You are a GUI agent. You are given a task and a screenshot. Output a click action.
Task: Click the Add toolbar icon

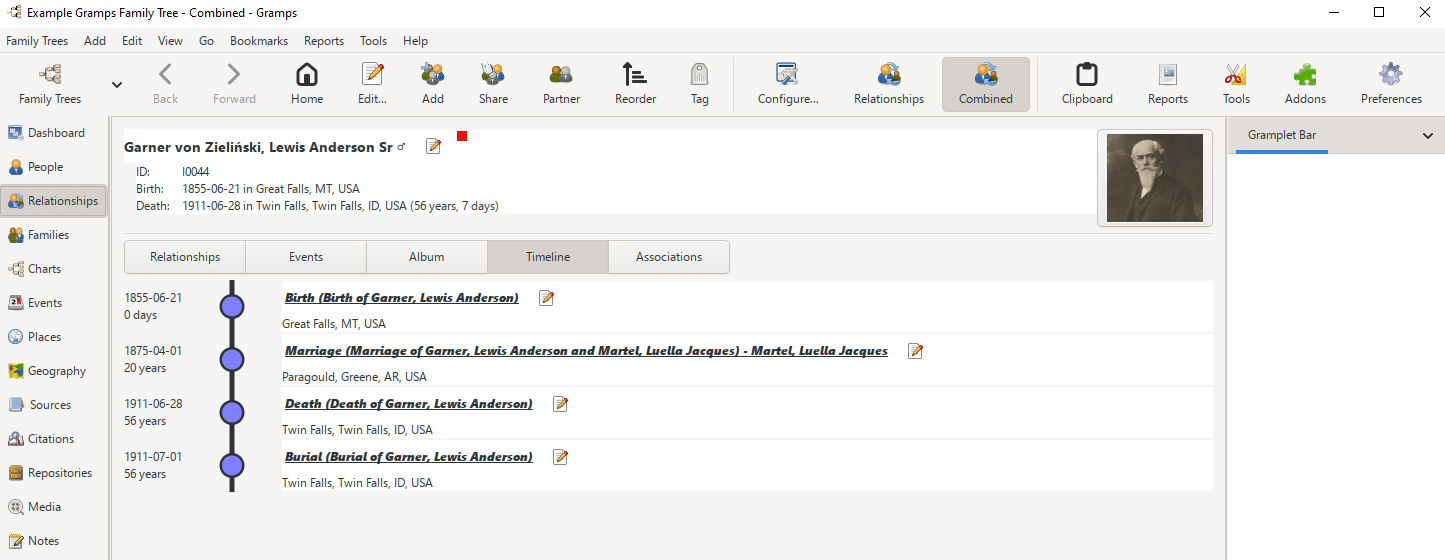433,83
